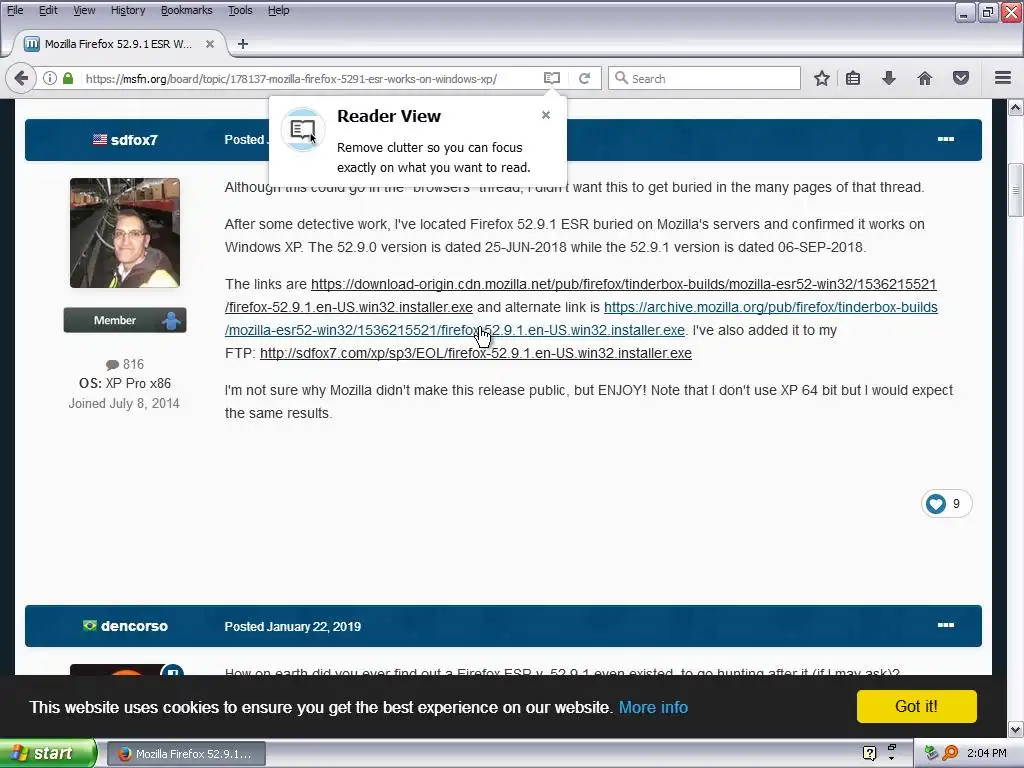Viewport: 1024px width, 768px height.
Task: Open post options dots on sdfox7's post
Action: pos(946,139)
